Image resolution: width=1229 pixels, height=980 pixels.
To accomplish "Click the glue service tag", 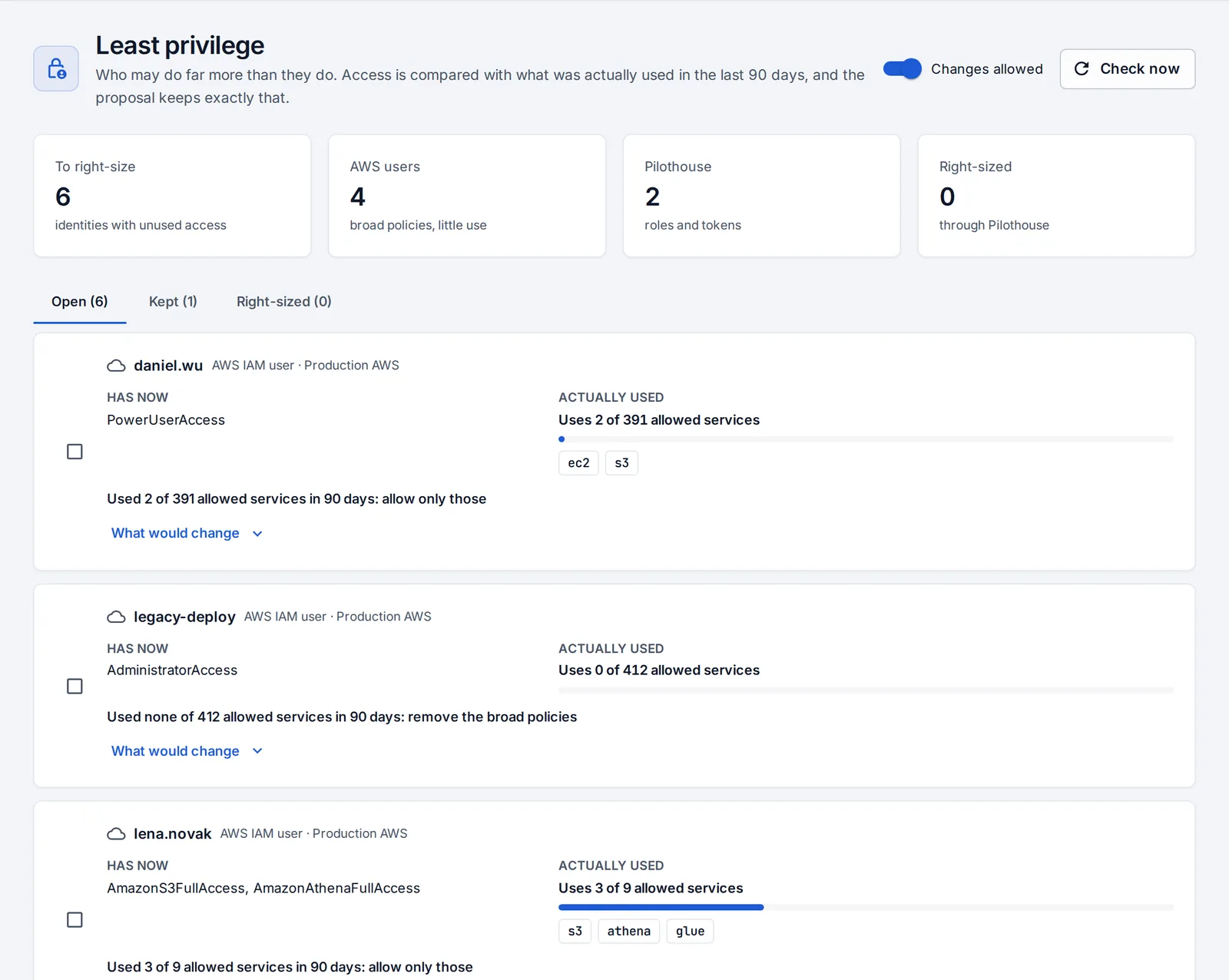I will (x=690, y=931).
